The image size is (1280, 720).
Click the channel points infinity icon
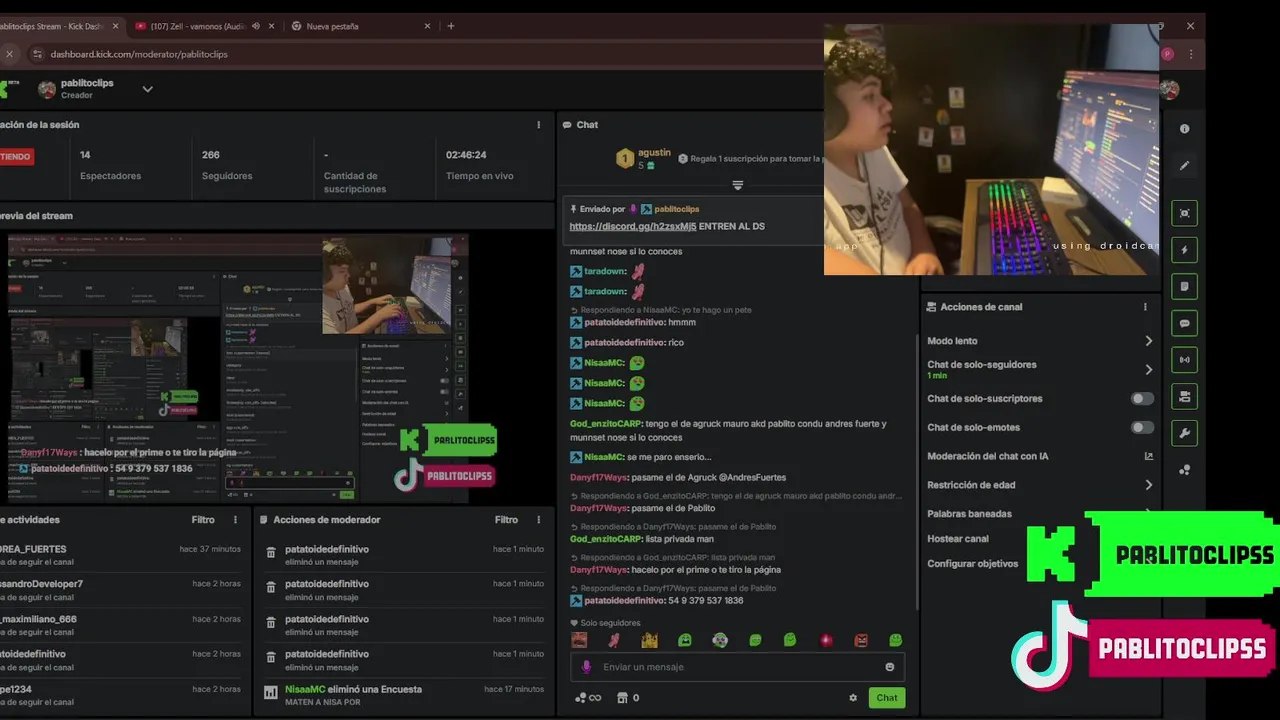[x=588, y=698]
